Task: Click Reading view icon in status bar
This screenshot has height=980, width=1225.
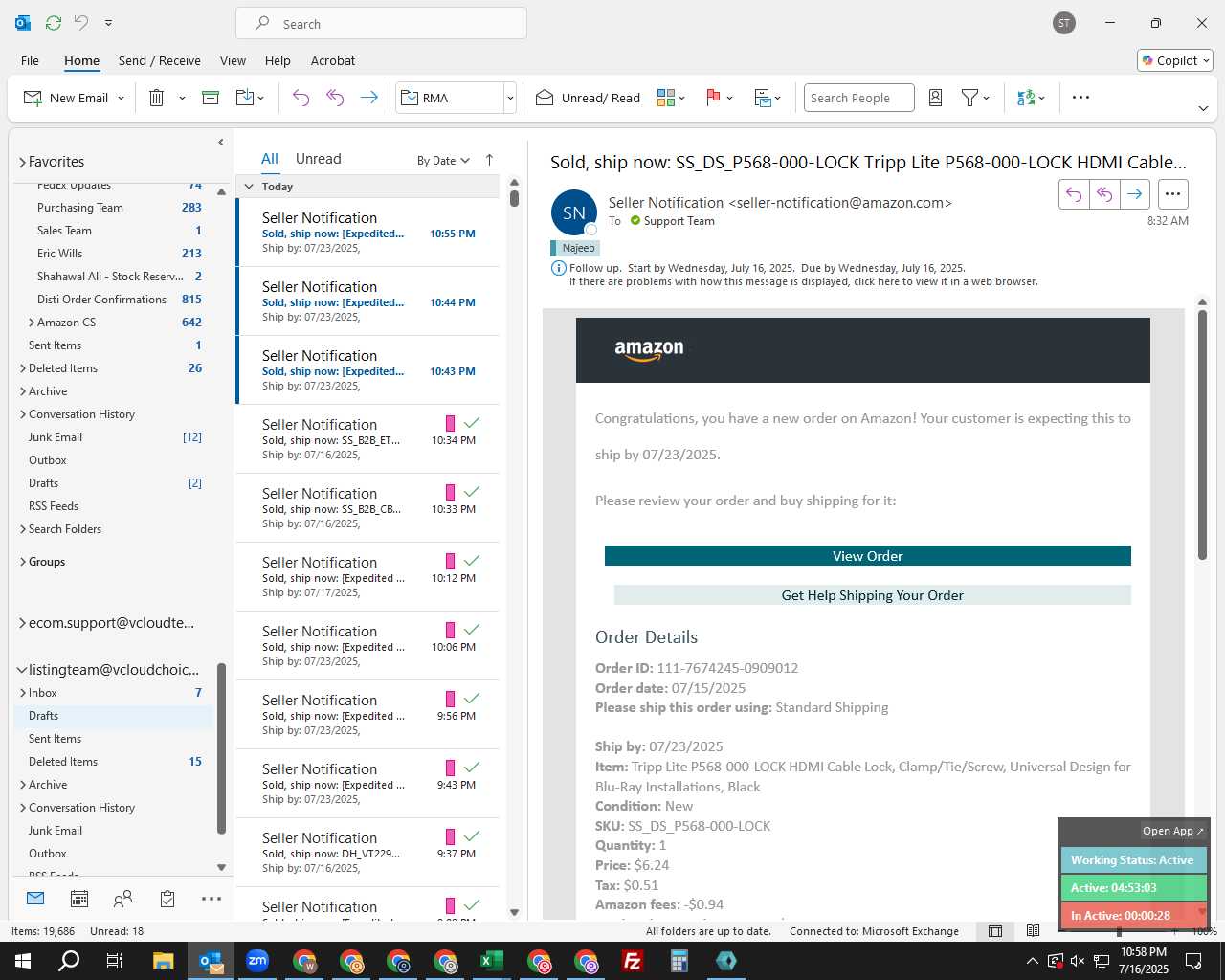Action: [1033, 931]
